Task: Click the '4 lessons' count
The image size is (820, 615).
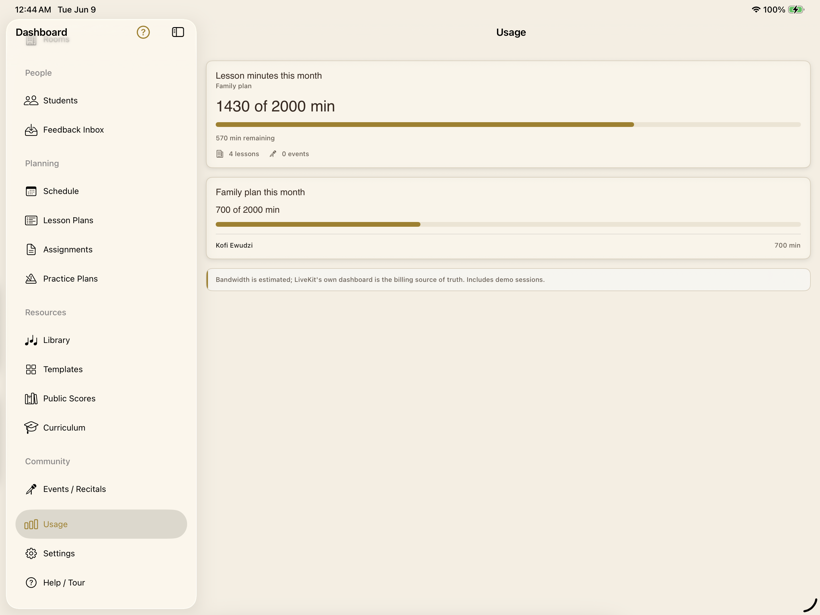Action: click(x=244, y=154)
